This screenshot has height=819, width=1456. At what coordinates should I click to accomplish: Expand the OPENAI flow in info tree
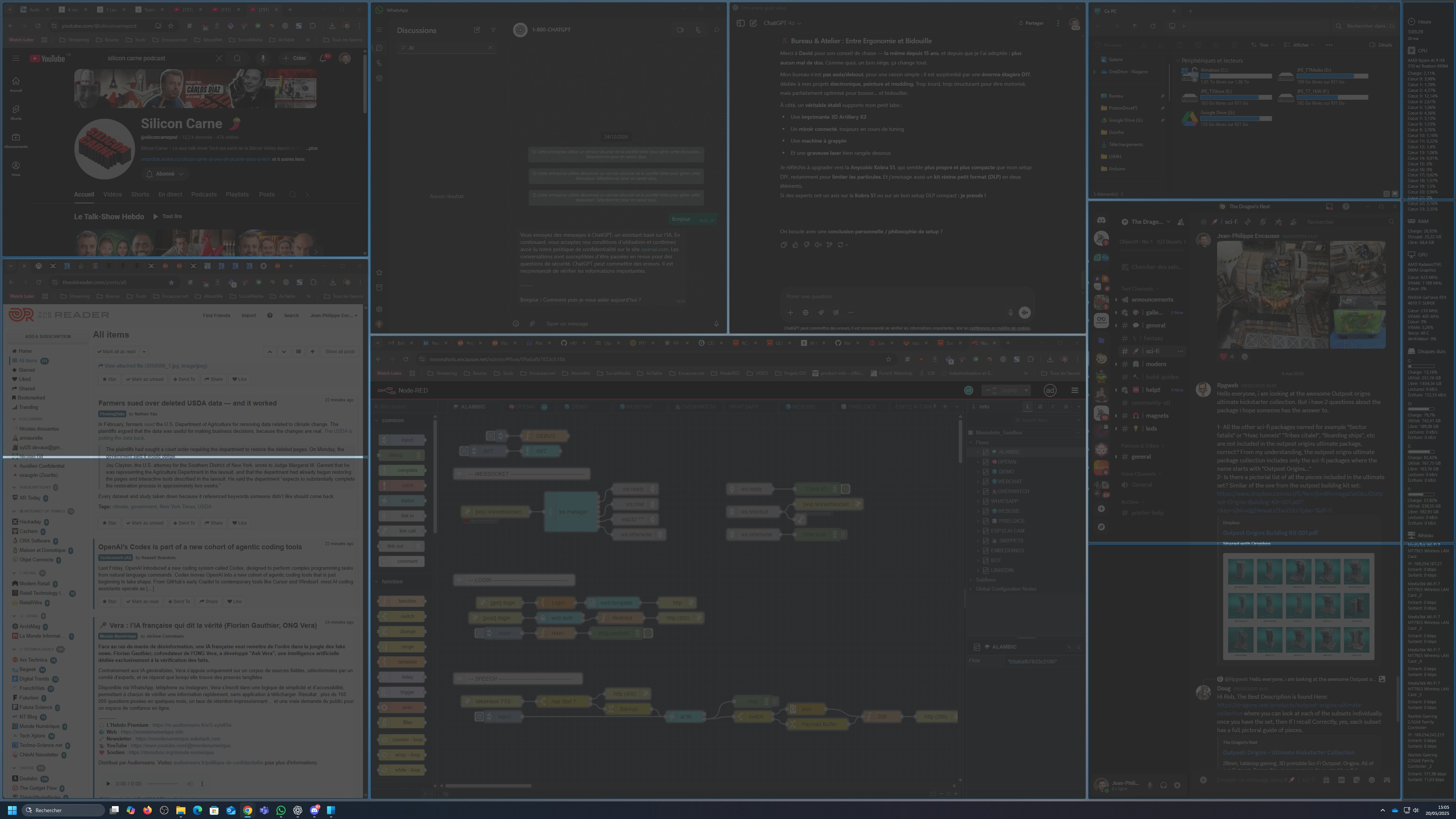(x=979, y=462)
